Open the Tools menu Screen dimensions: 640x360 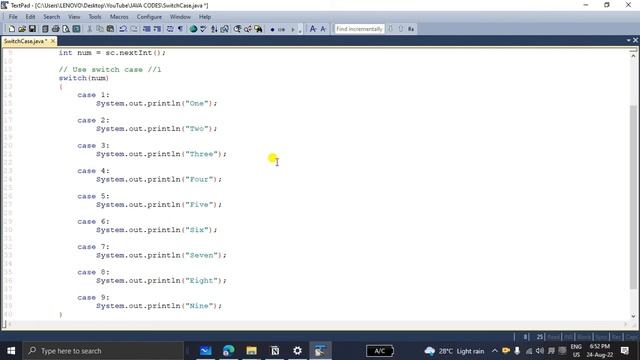95,17
